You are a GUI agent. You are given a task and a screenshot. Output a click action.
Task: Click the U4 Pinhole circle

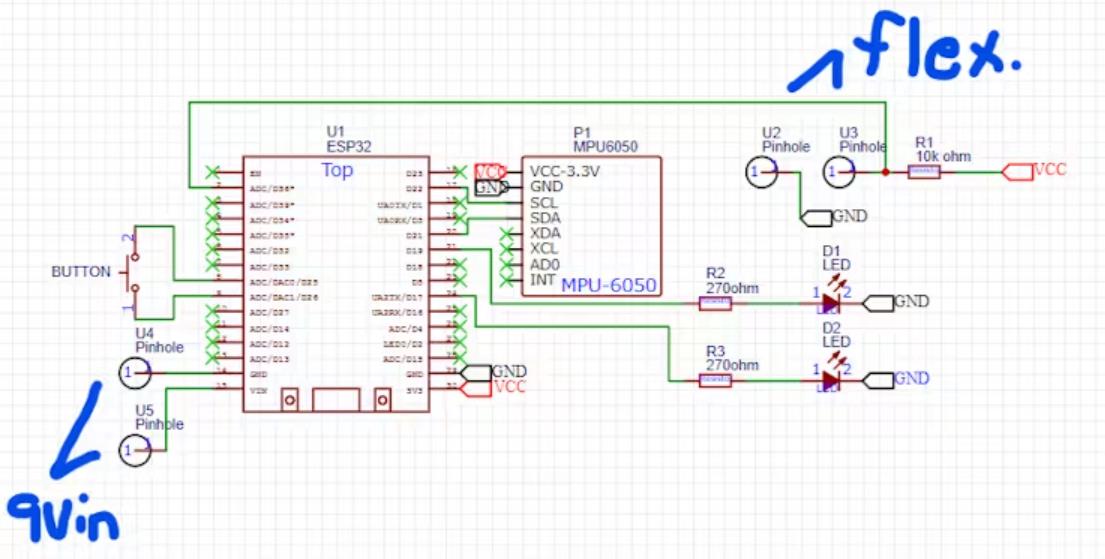[x=135, y=373]
